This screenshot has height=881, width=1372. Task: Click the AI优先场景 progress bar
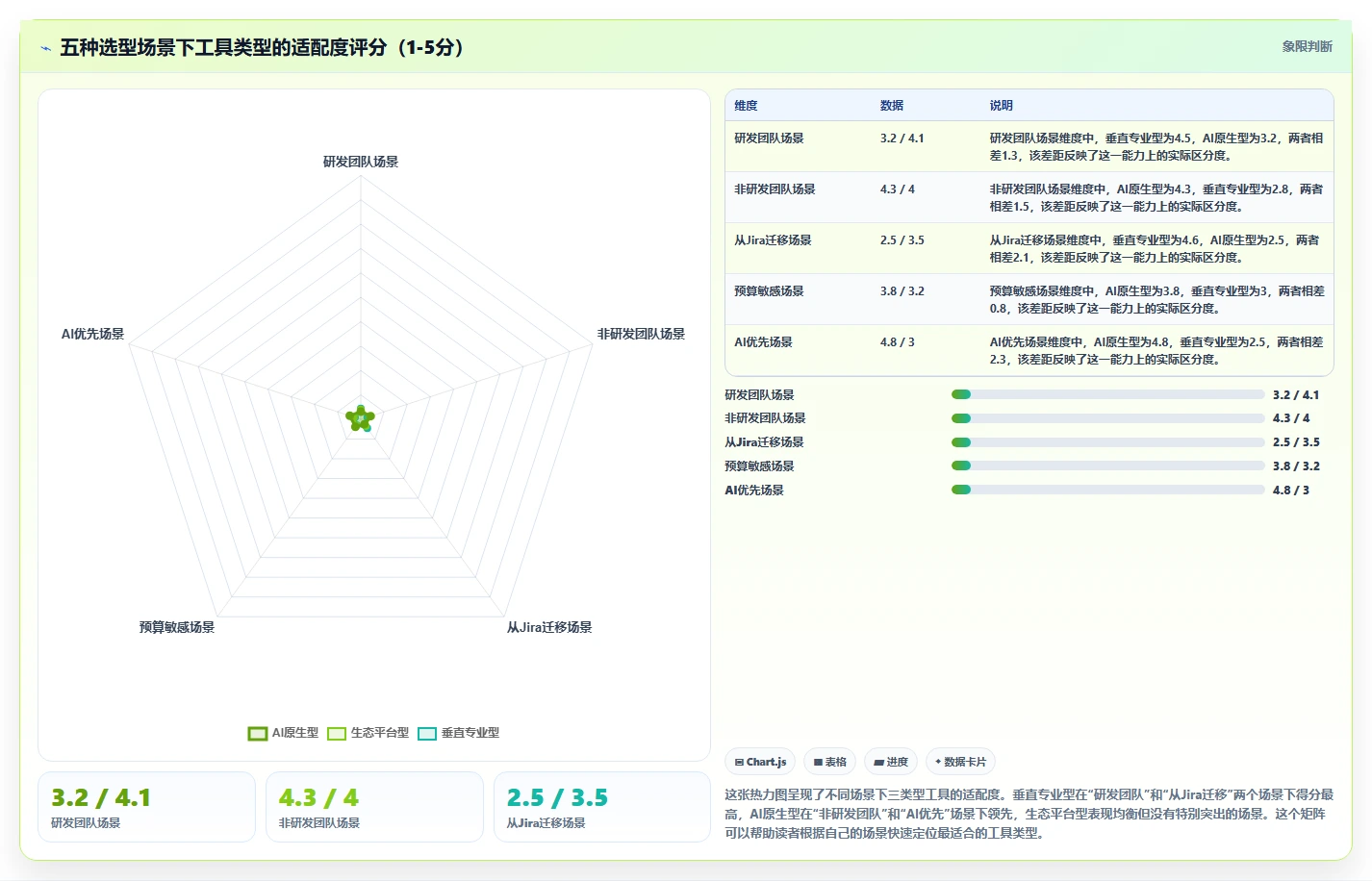click(x=1107, y=490)
